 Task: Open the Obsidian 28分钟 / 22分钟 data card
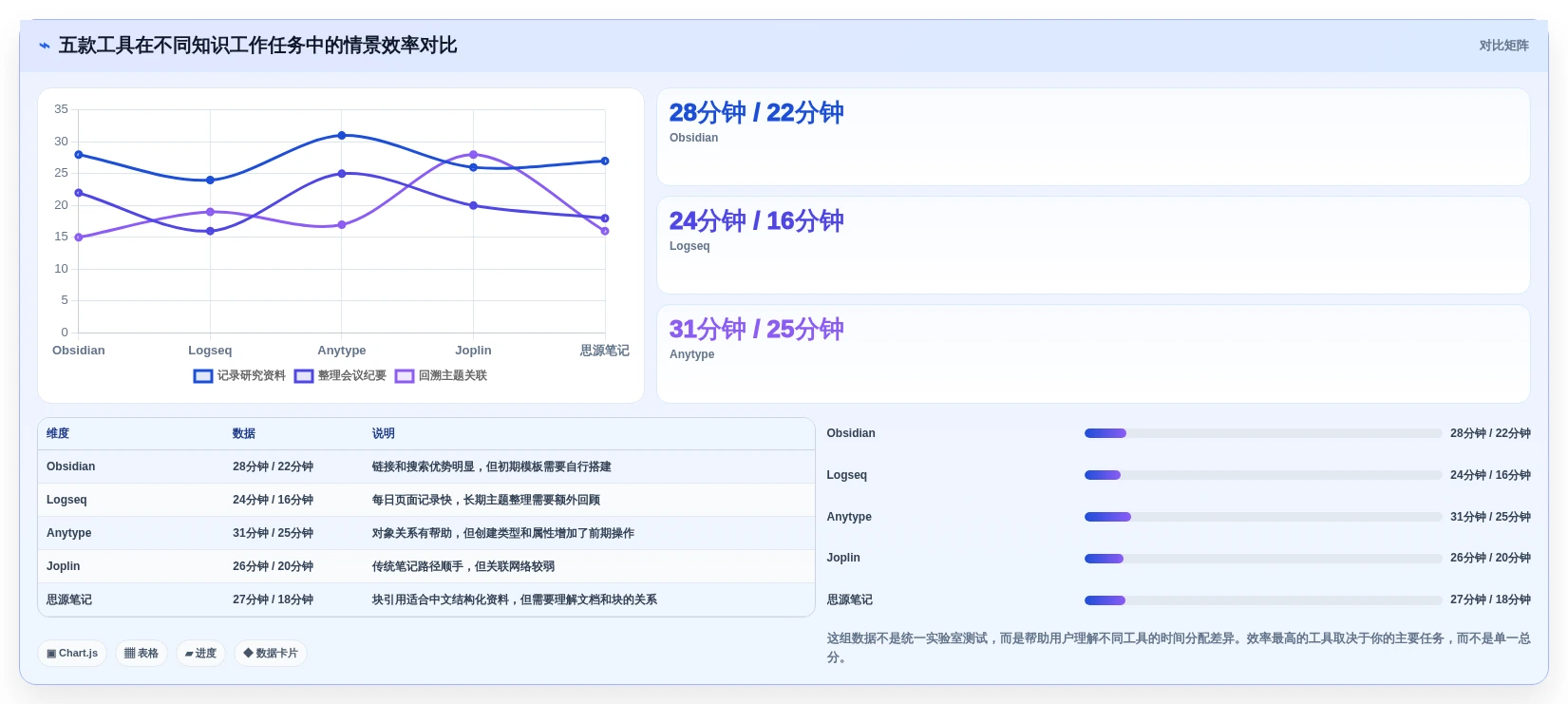click(1093, 138)
